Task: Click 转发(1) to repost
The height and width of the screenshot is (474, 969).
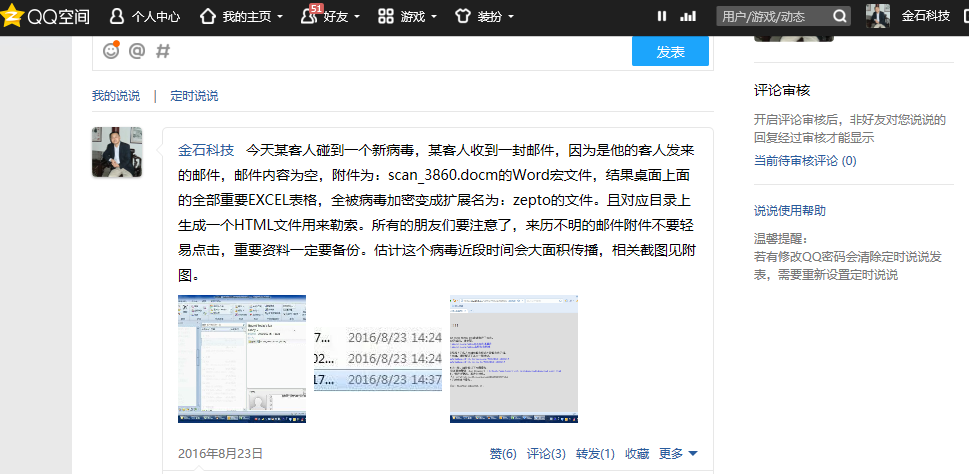Action: 595,454
